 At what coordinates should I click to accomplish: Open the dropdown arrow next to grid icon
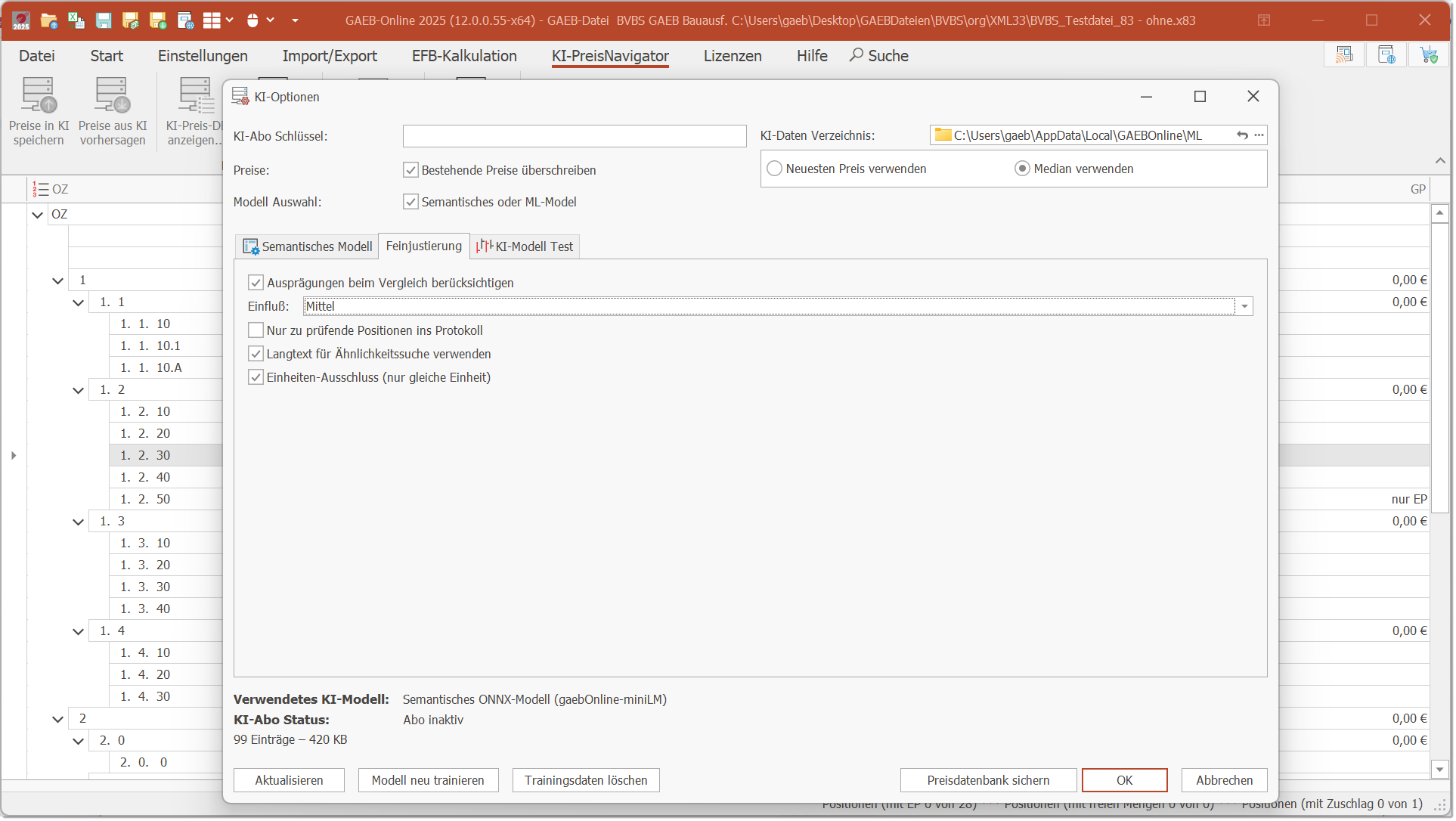[x=230, y=20]
